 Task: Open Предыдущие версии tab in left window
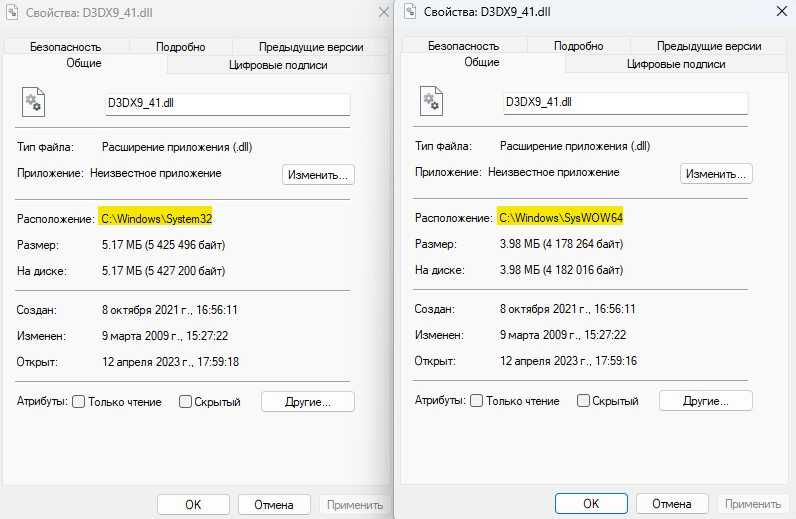pyautogui.click(x=311, y=47)
